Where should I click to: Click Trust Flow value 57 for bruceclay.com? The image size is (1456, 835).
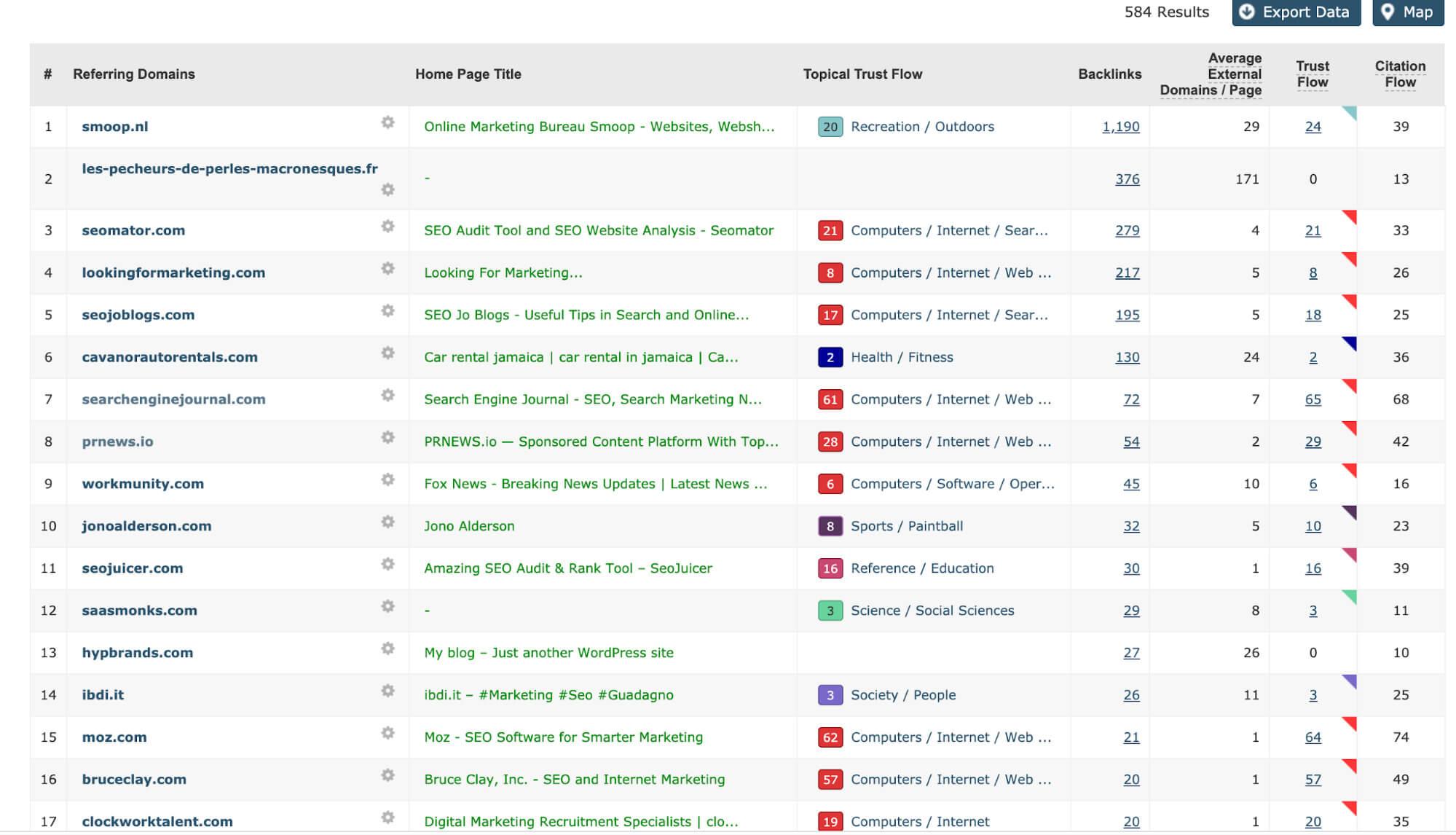pos(1313,780)
